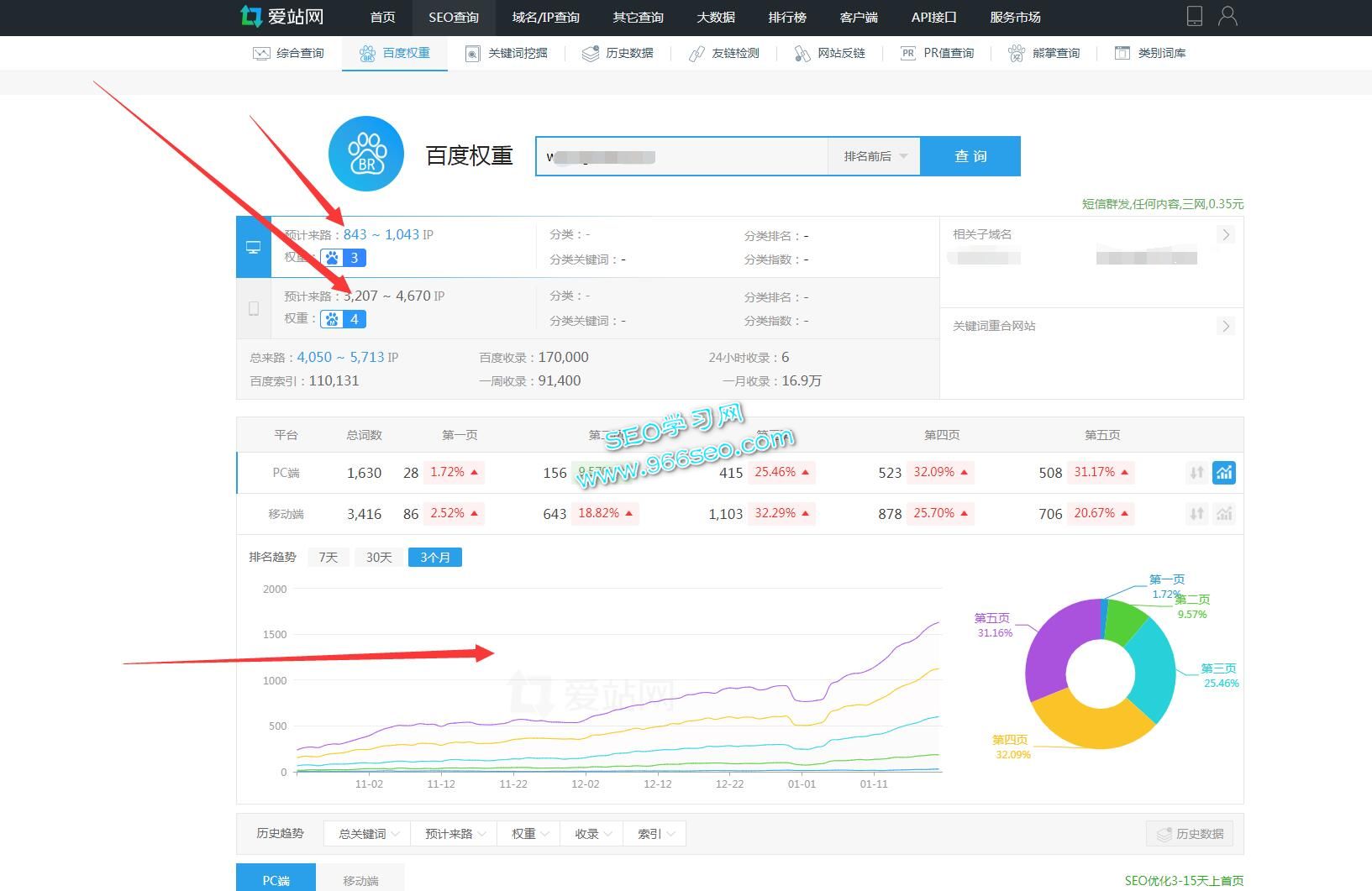1372x891 pixels.
Task: Open the 收录 history dropdown
Action: 592,834
